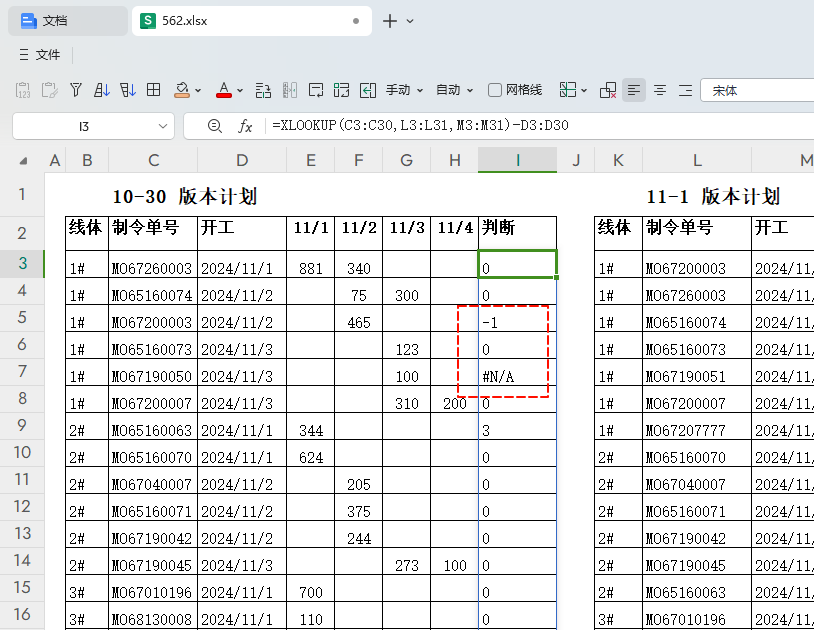
Task: Click the wrap text icon
Action: 316,90
